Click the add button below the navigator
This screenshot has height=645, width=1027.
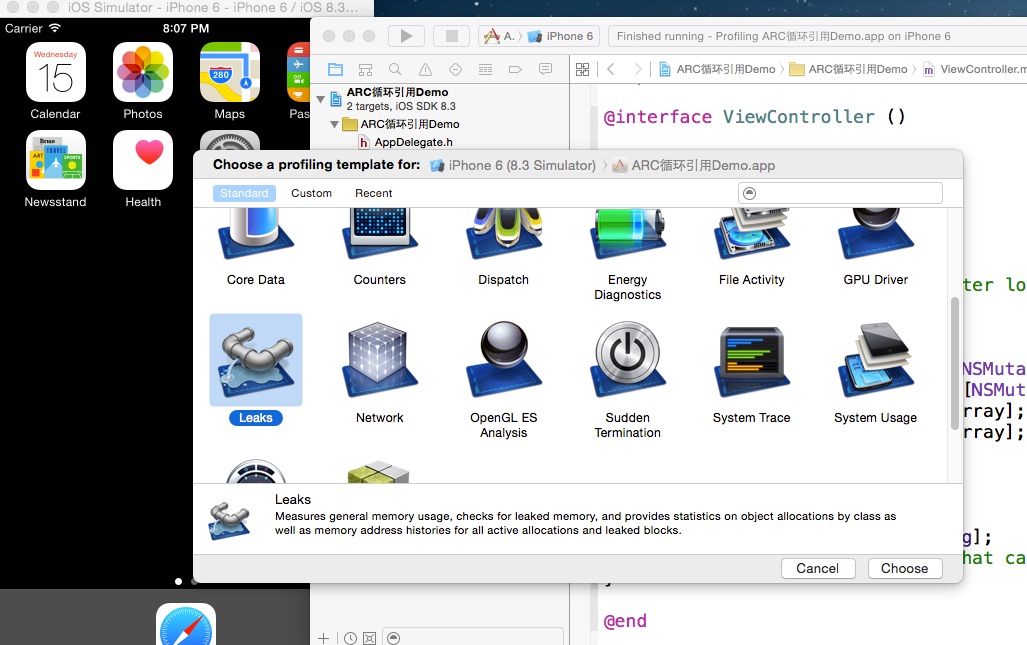pyautogui.click(x=324, y=638)
